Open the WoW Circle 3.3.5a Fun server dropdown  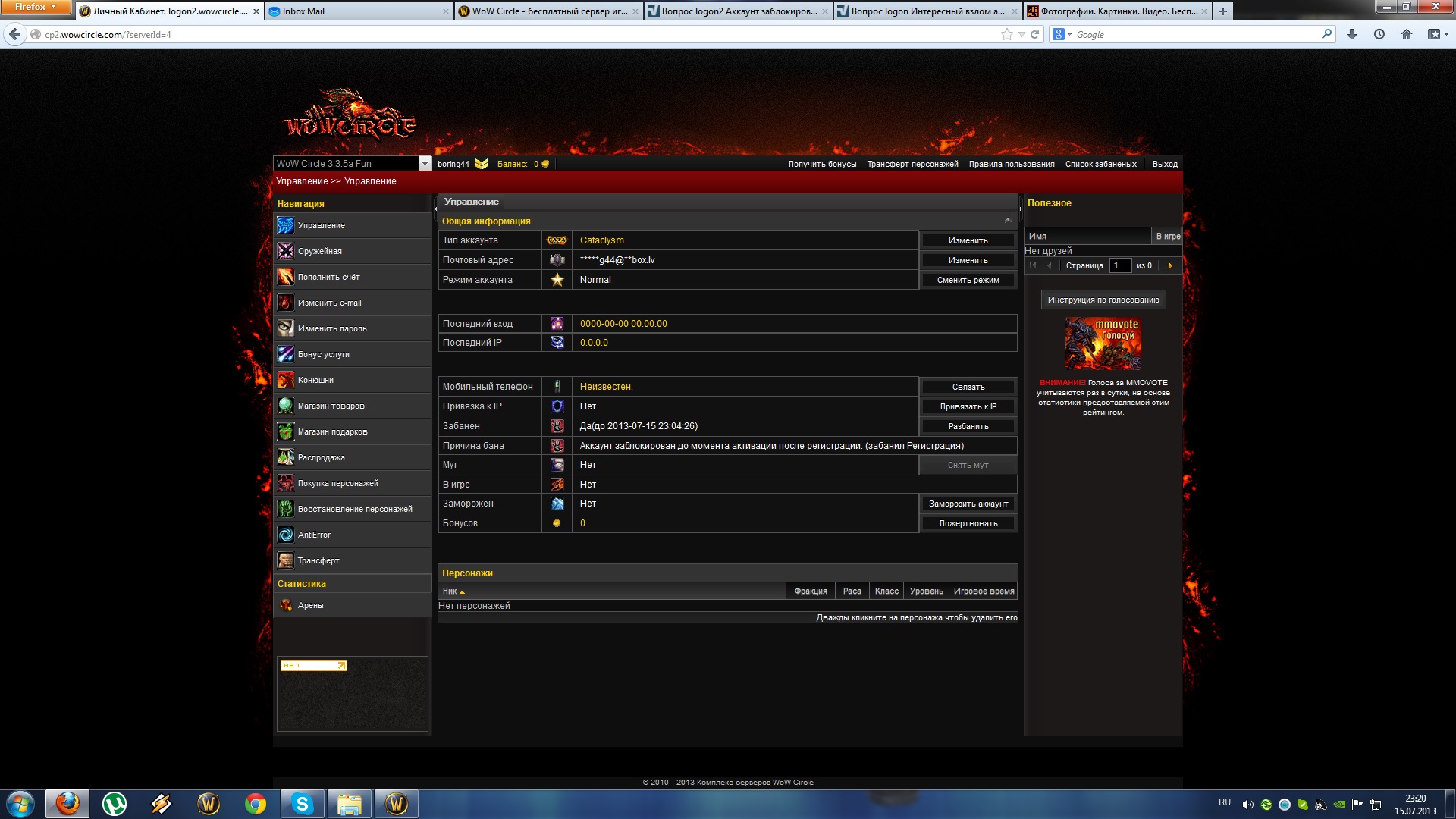425,164
